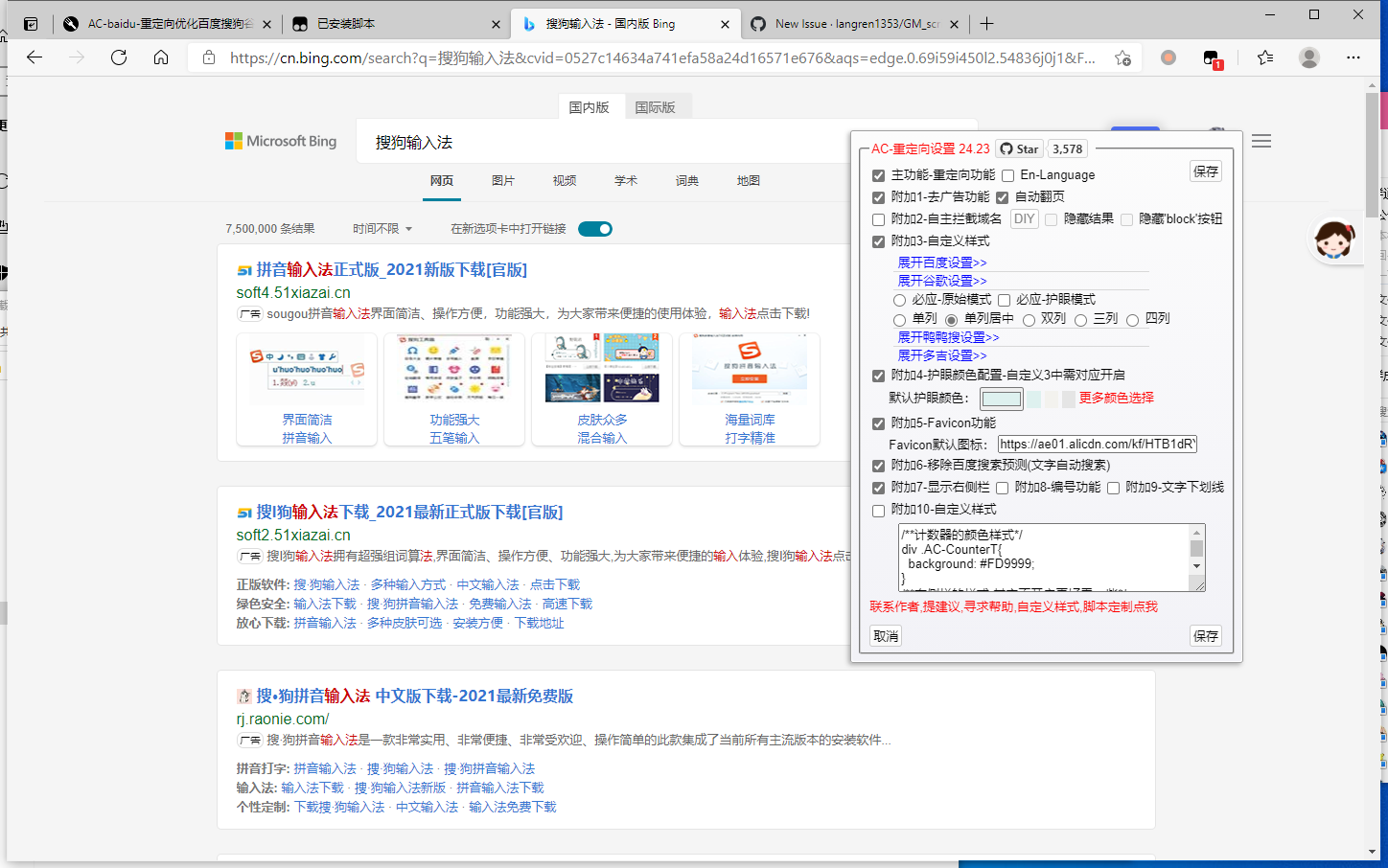
Task: Open the browser profile avatar
Action: tap(1309, 57)
